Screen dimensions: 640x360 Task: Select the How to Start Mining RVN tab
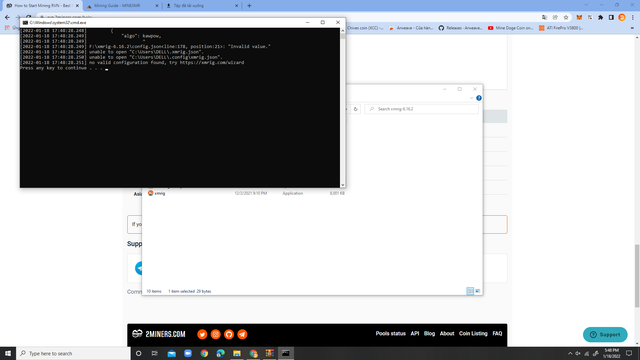[41, 6]
